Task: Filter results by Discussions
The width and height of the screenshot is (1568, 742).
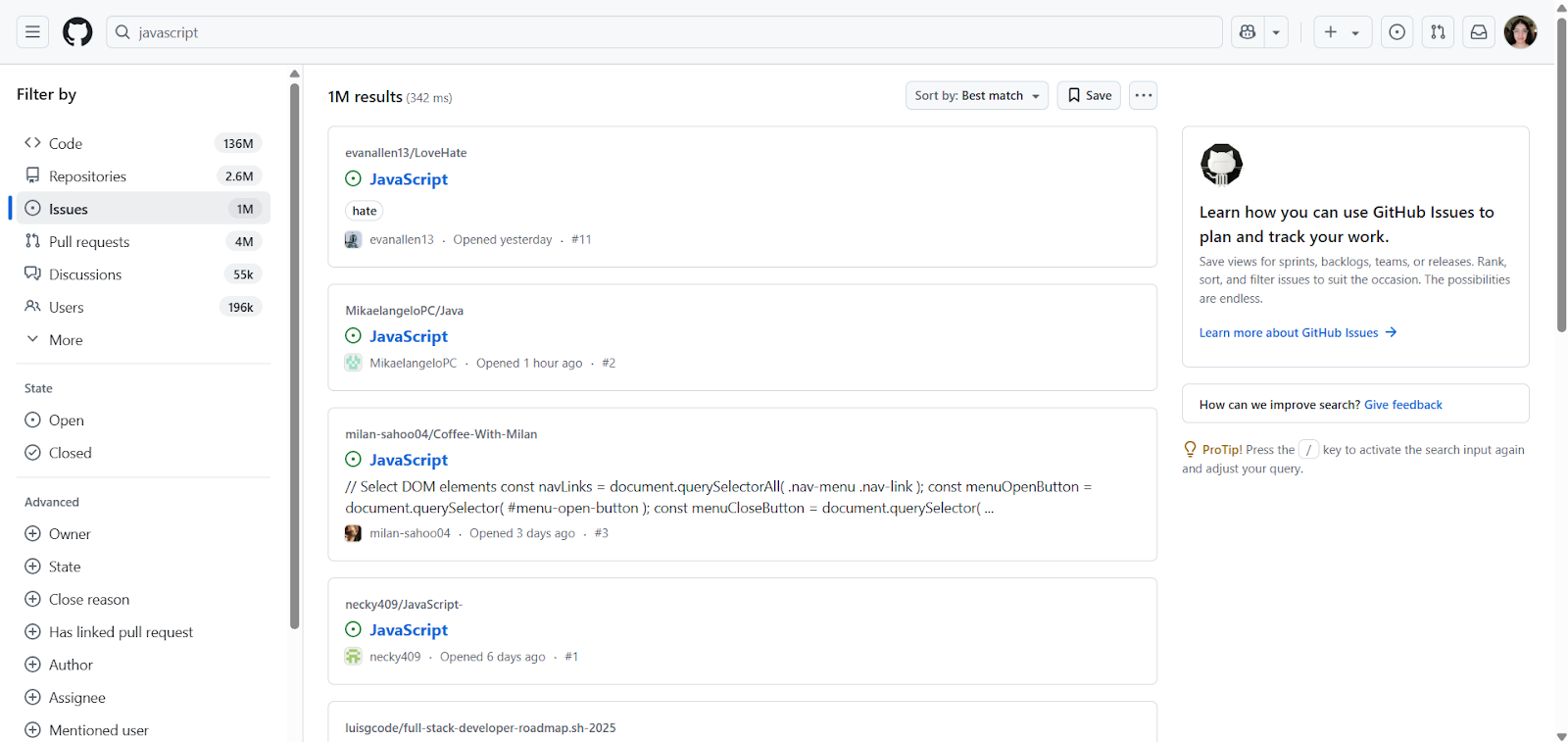Action: pyautogui.click(x=143, y=274)
